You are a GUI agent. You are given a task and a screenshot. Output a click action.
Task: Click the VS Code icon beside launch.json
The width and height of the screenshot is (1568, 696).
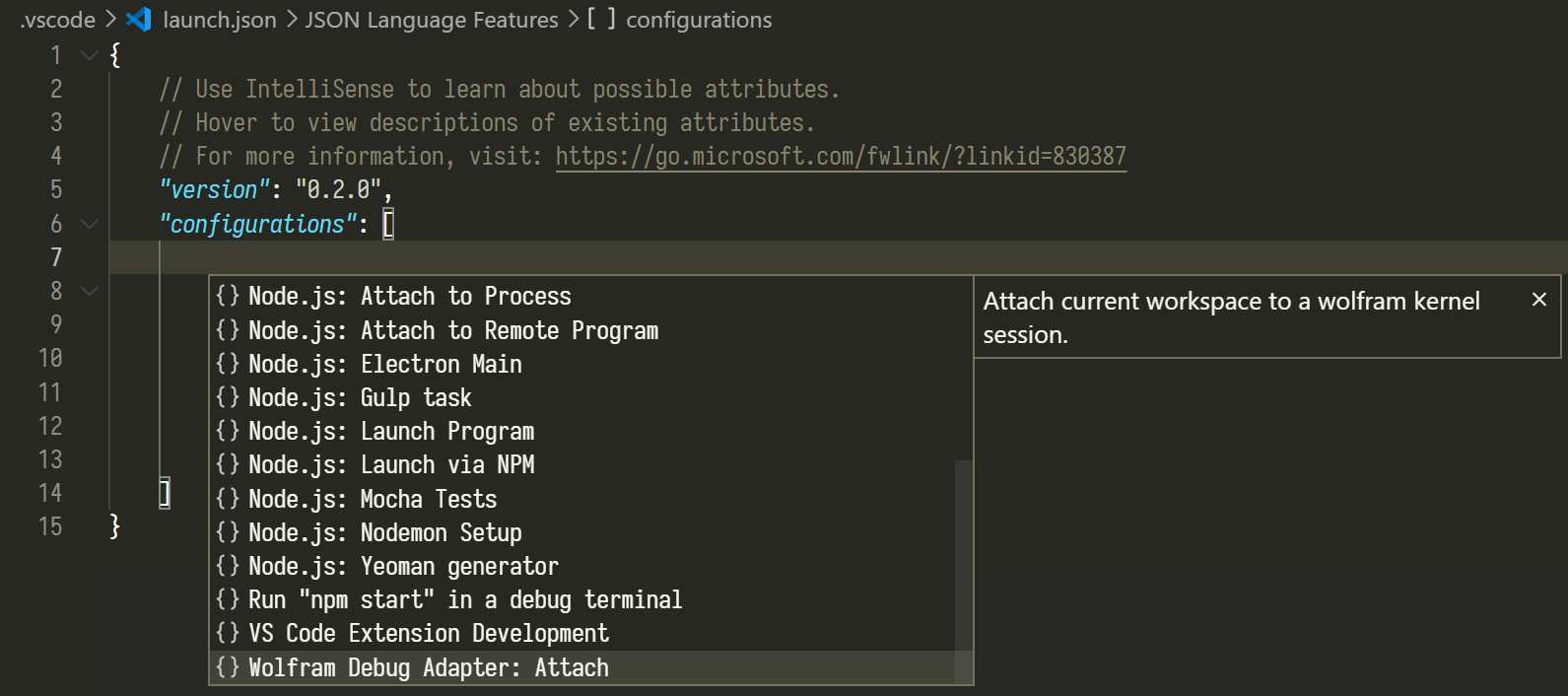point(139,19)
